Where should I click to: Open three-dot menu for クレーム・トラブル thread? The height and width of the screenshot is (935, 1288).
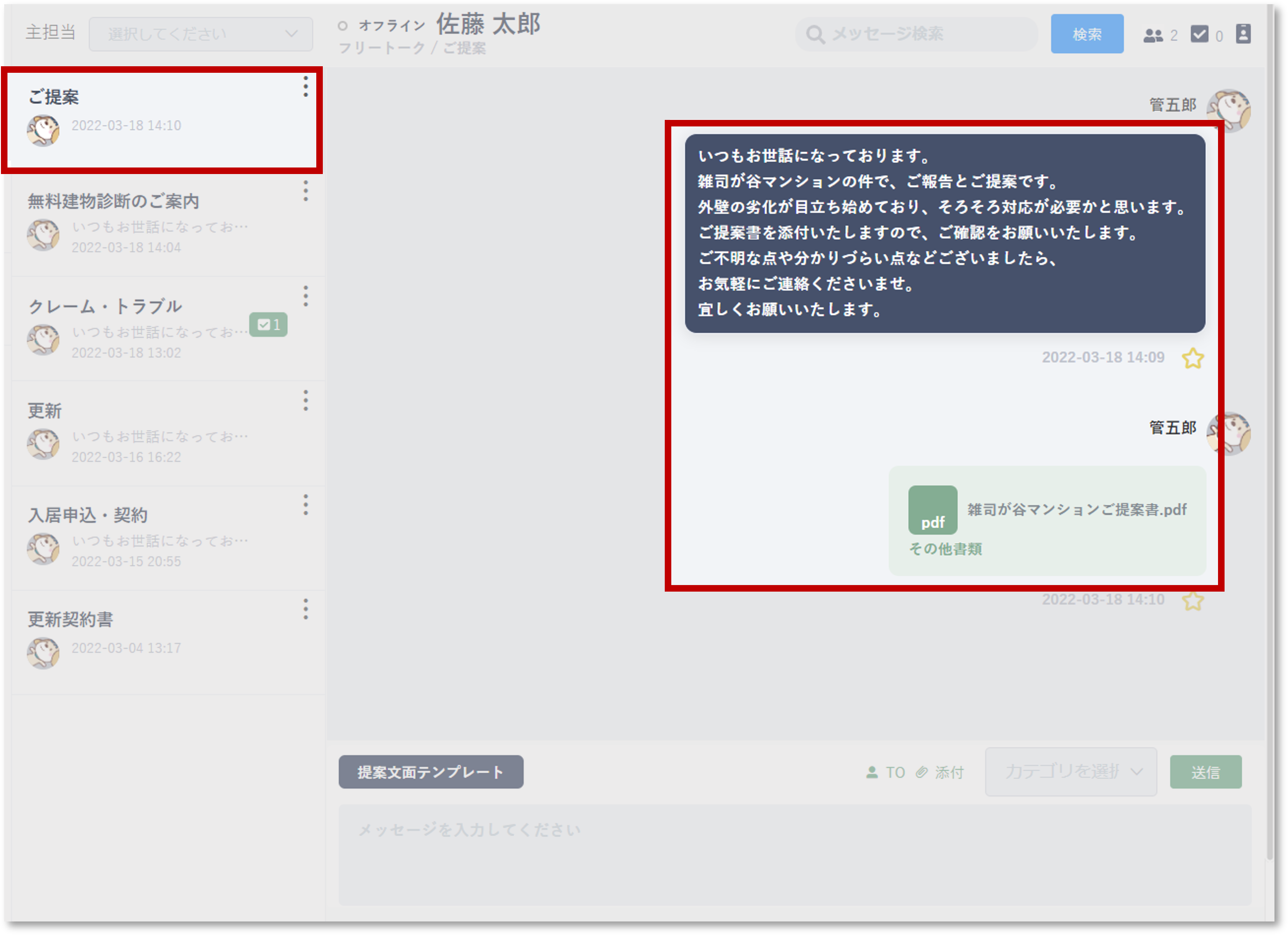tap(306, 297)
